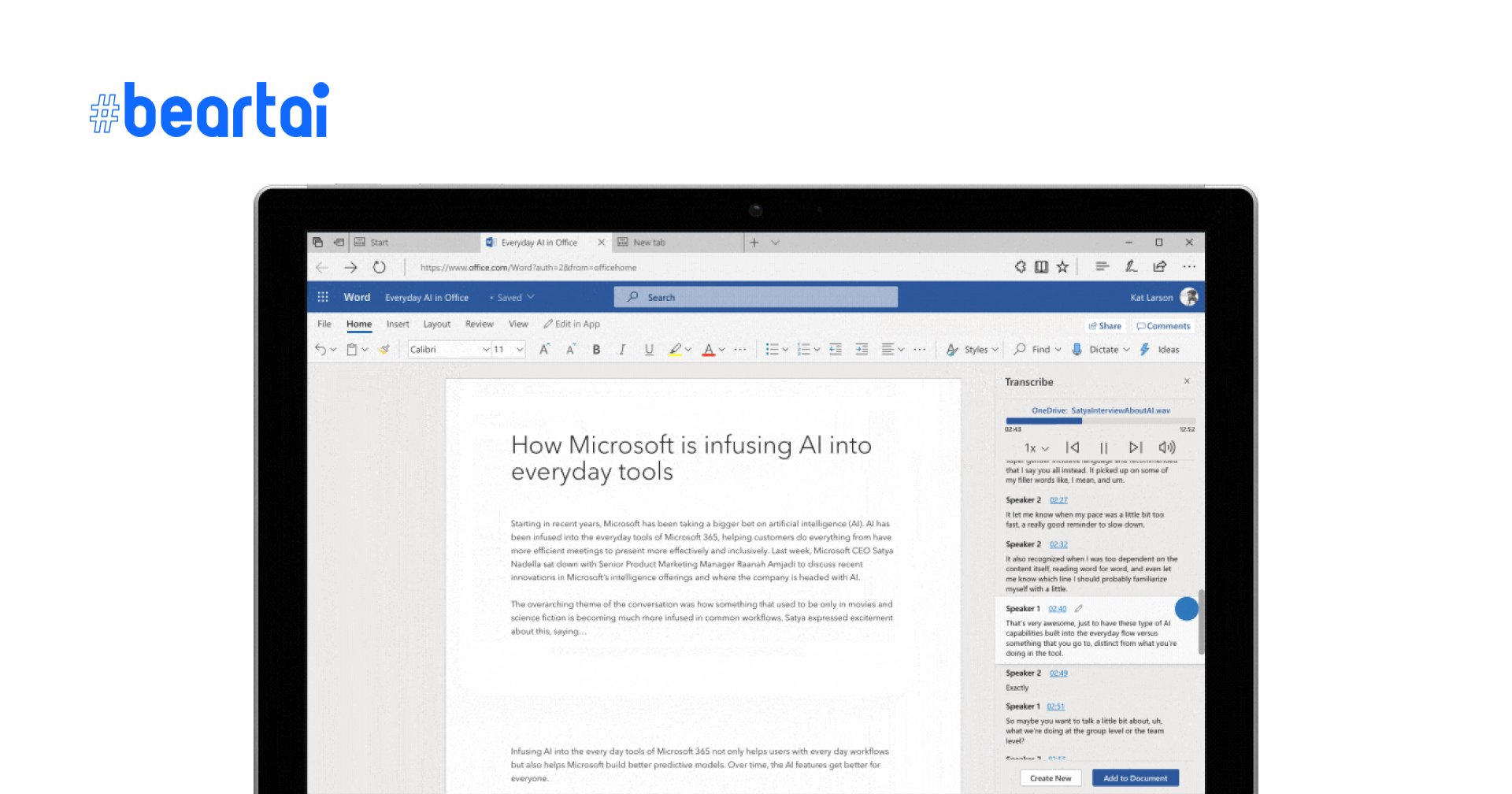Switch to the Start browser tab

click(413, 243)
